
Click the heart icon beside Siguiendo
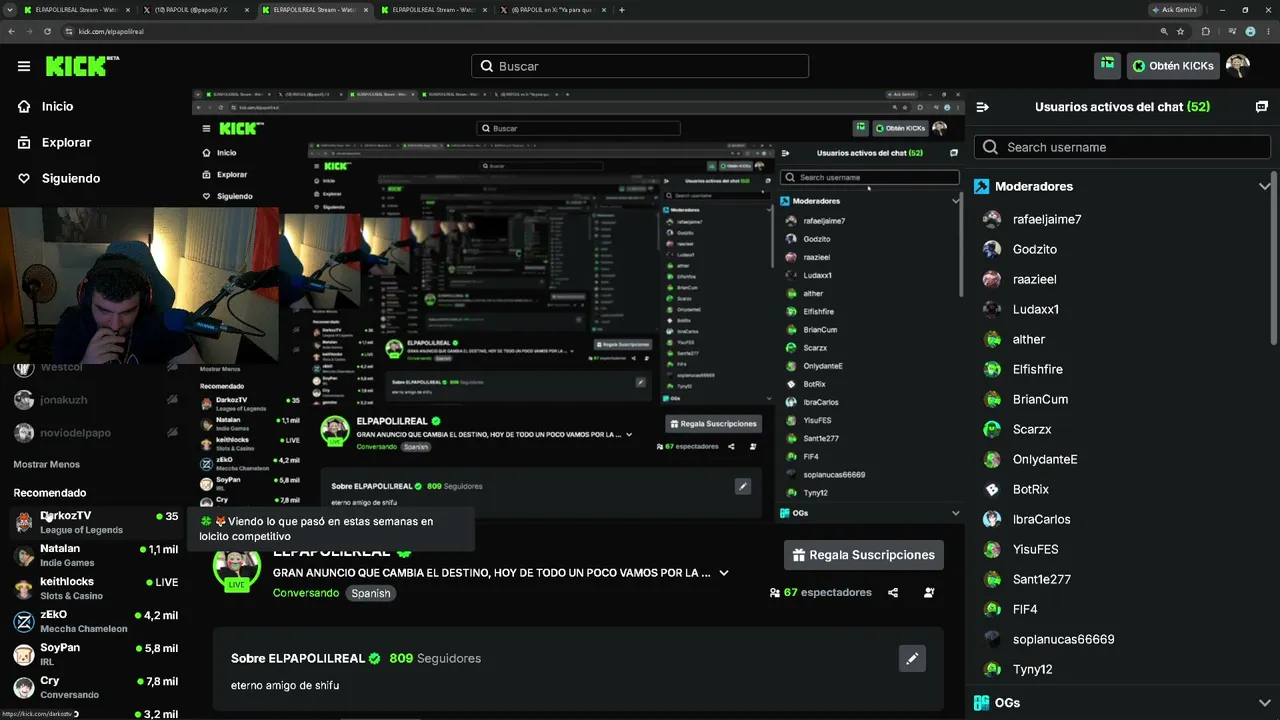coord(24,179)
